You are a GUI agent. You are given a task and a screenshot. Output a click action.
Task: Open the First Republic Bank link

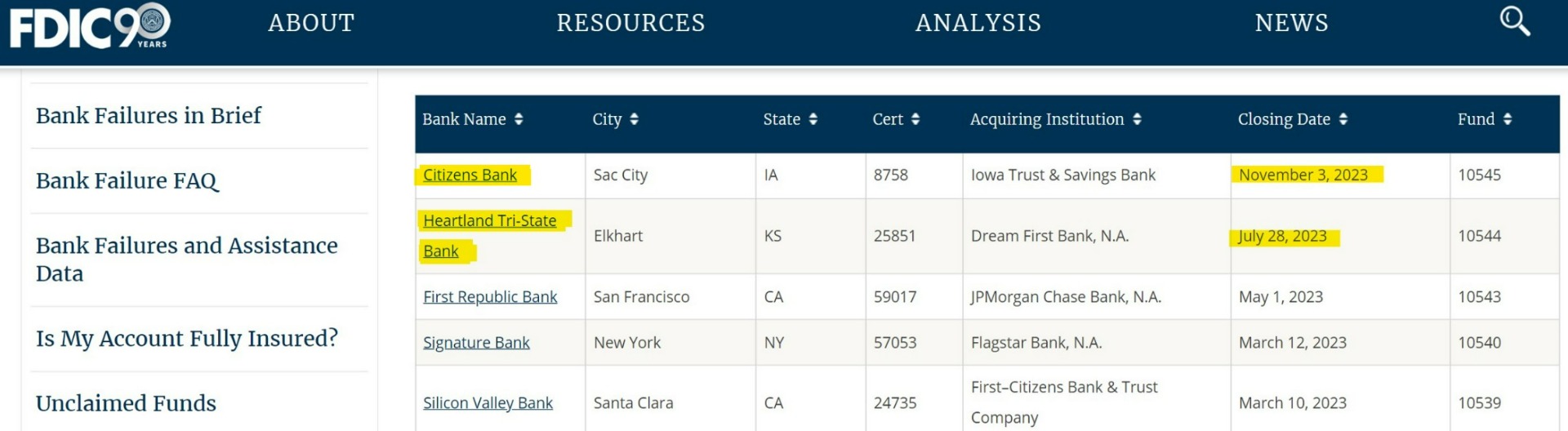(x=490, y=297)
